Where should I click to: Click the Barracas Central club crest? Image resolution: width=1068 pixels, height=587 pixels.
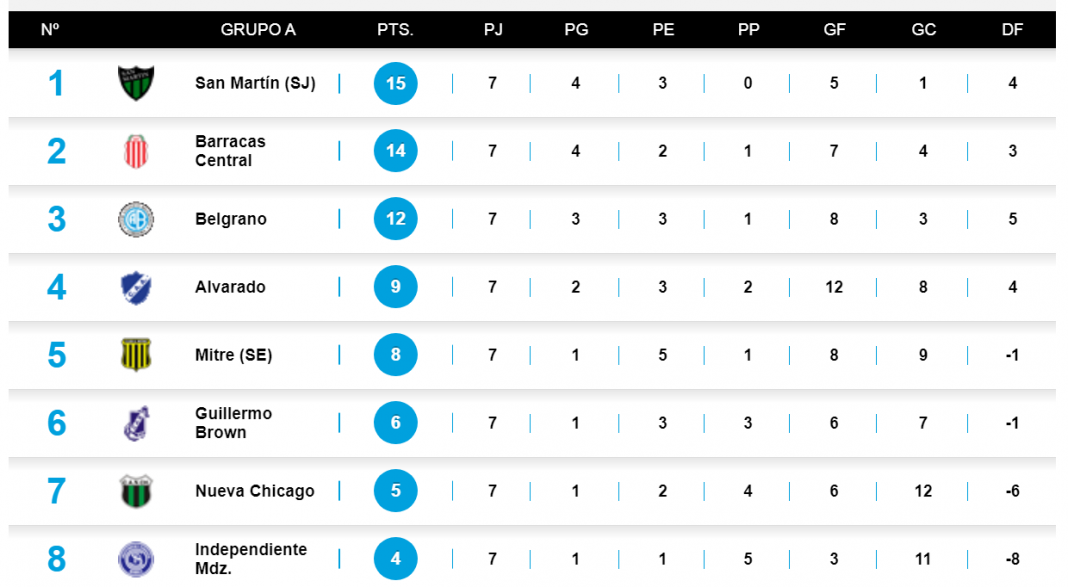[x=135, y=151]
